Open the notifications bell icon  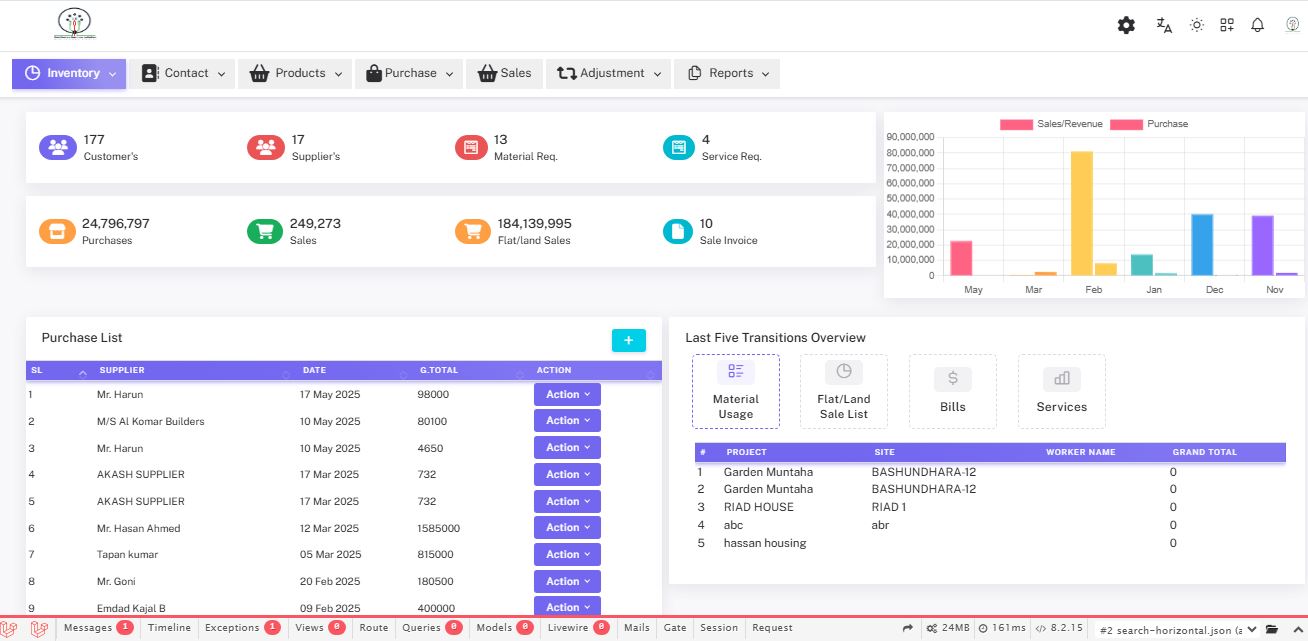(x=1258, y=25)
